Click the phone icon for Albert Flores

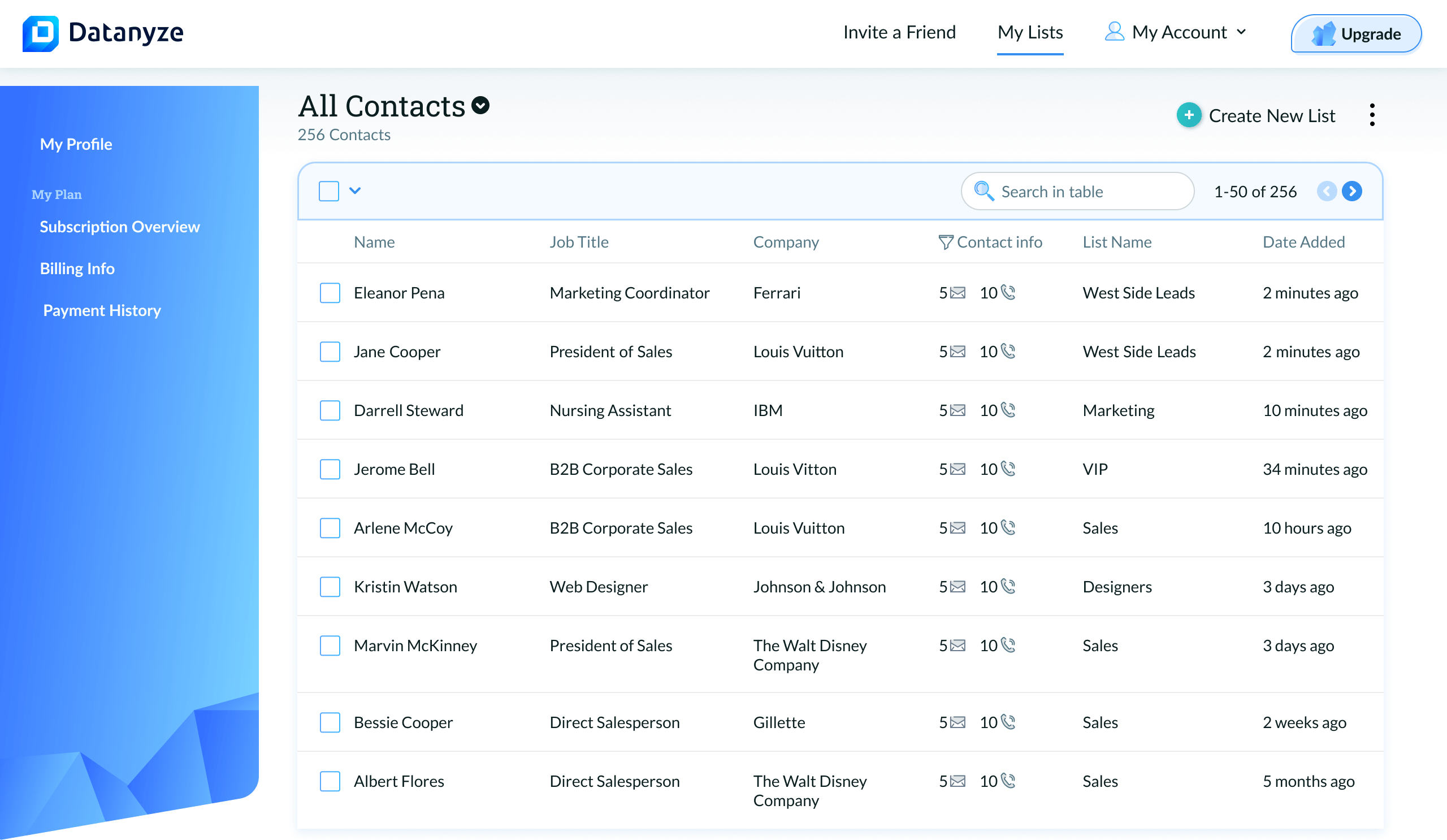[1008, 781]
